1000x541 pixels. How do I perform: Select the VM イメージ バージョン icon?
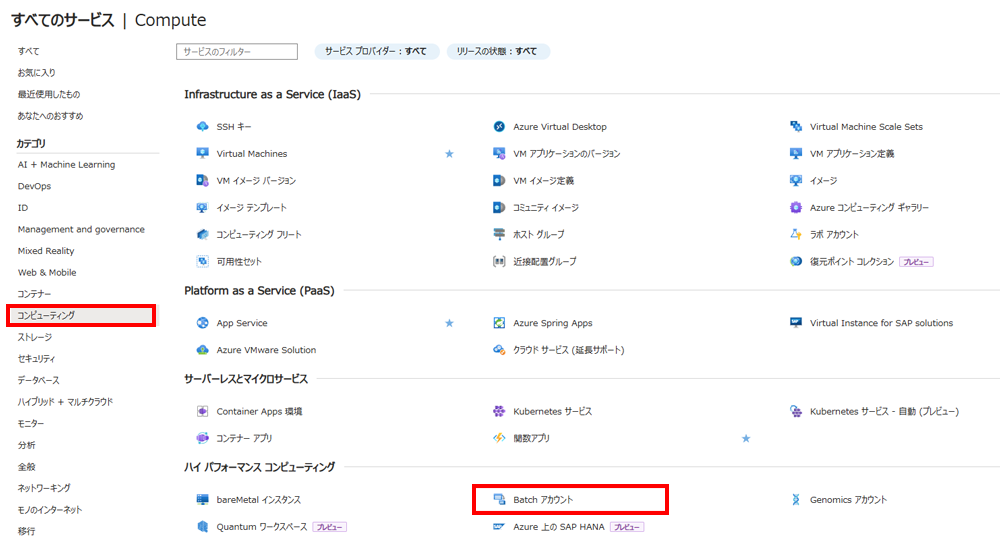click(202, 181)
